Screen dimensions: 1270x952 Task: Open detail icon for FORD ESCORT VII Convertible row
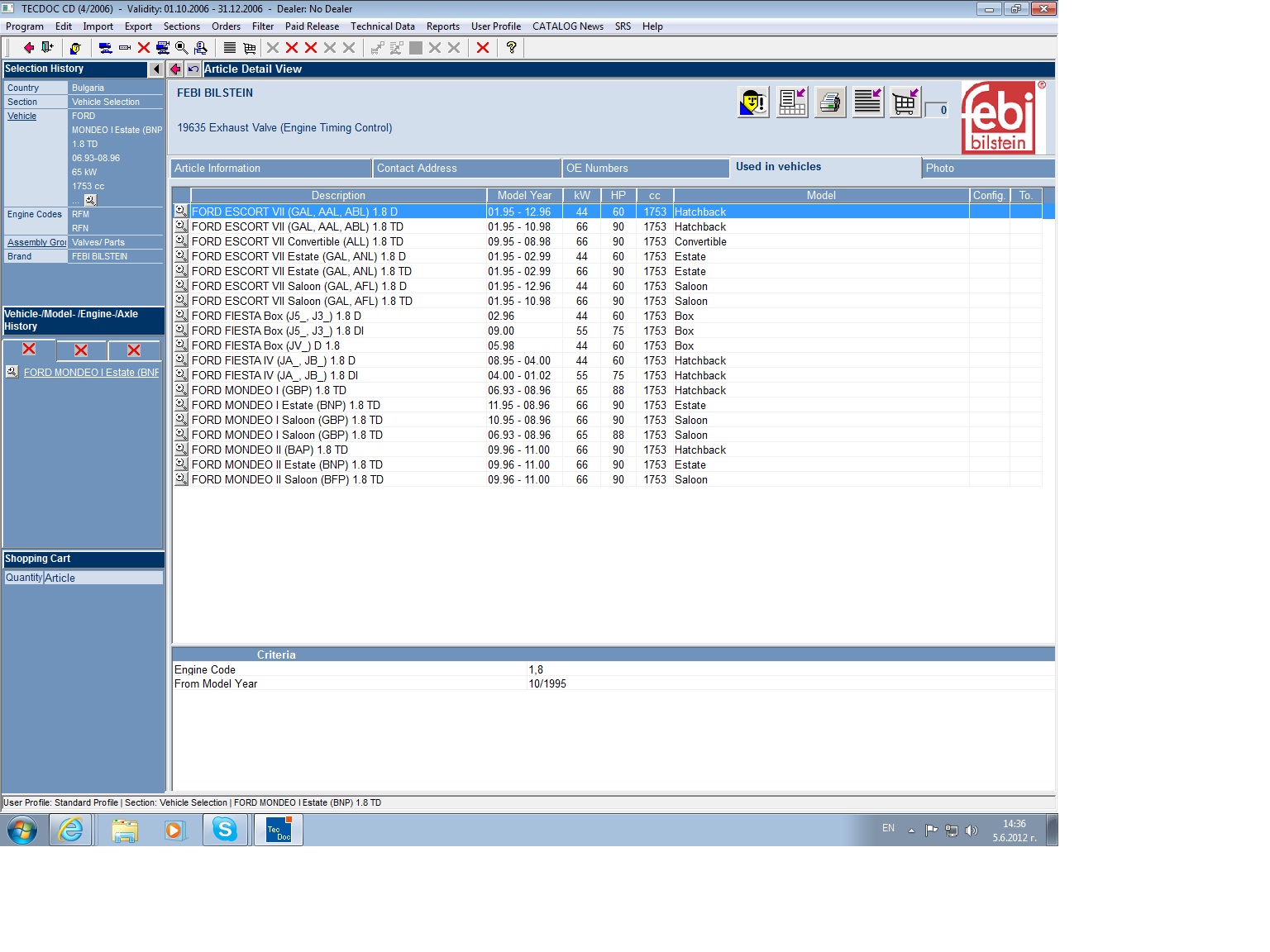180,241
